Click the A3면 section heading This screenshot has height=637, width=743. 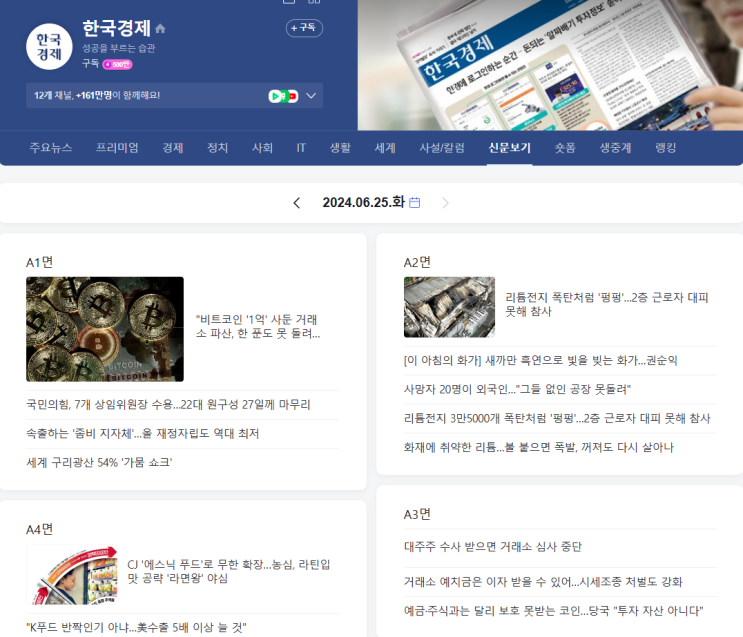tap(417, 514)
